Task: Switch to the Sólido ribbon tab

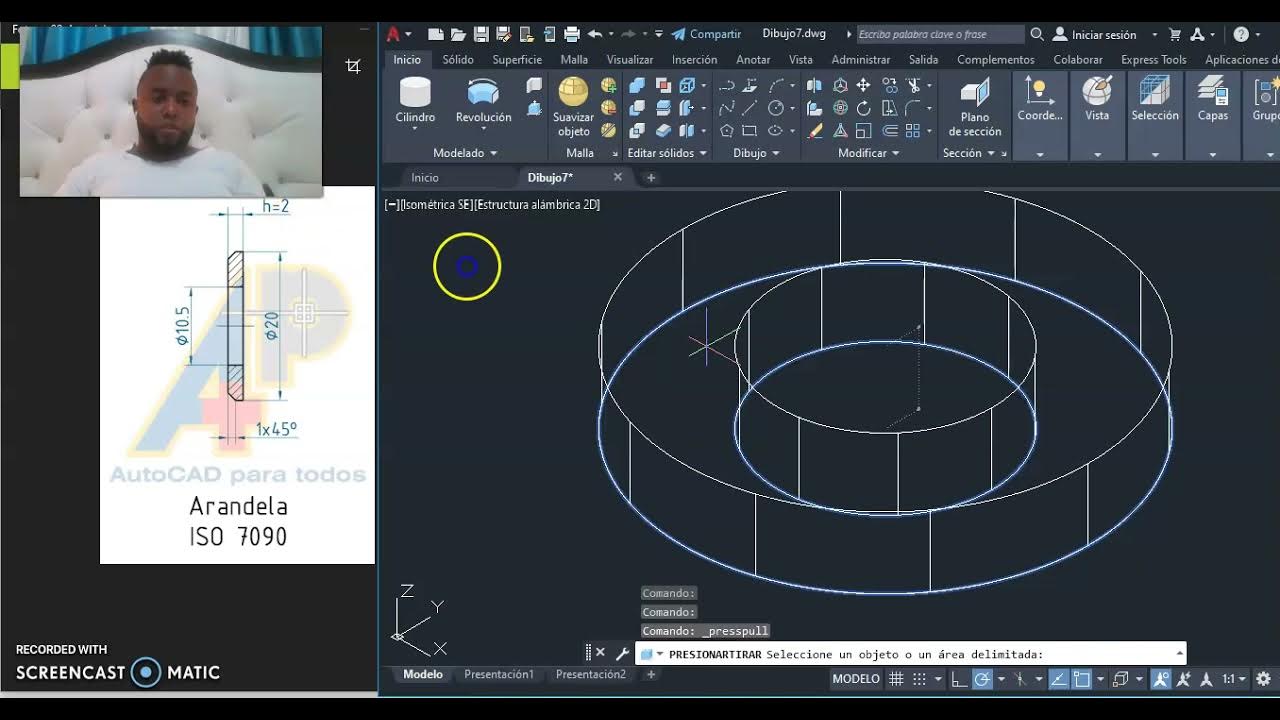Action: (x=458, y=60)
